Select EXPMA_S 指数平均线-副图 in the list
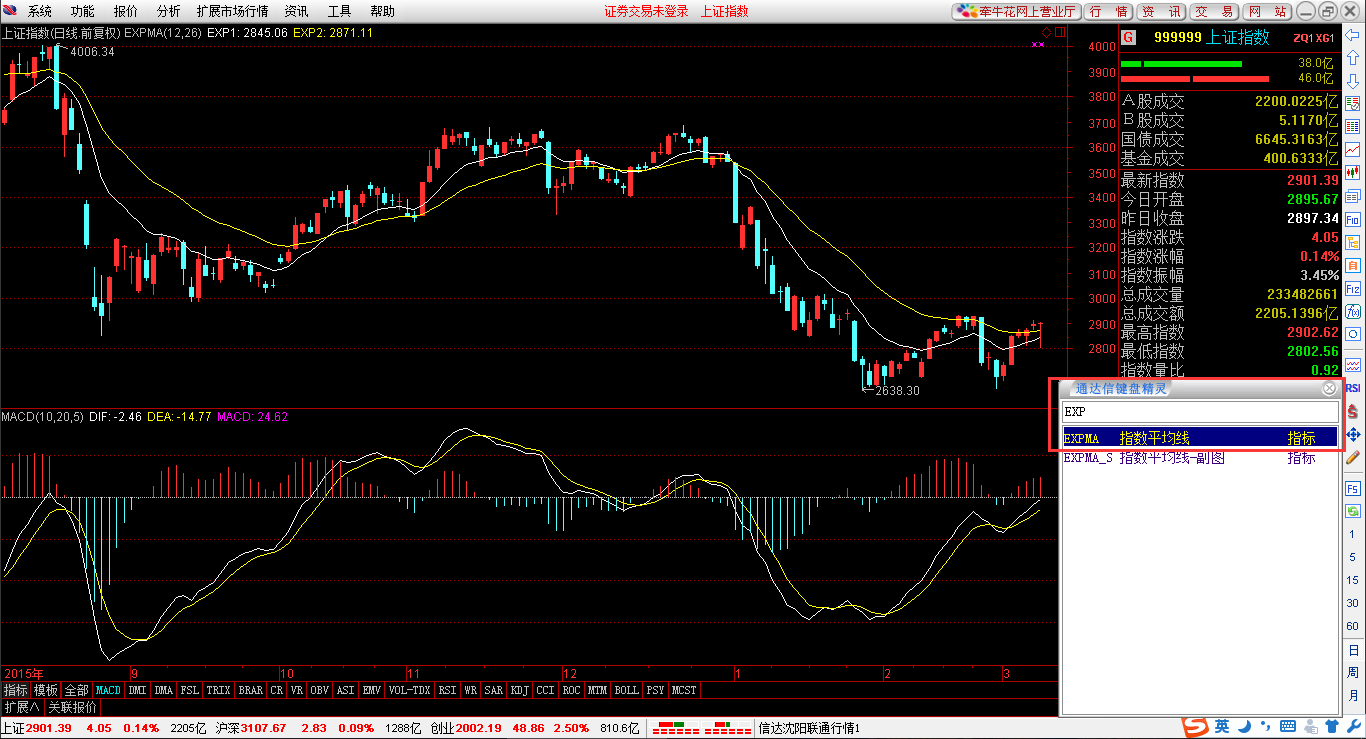 1200,458
